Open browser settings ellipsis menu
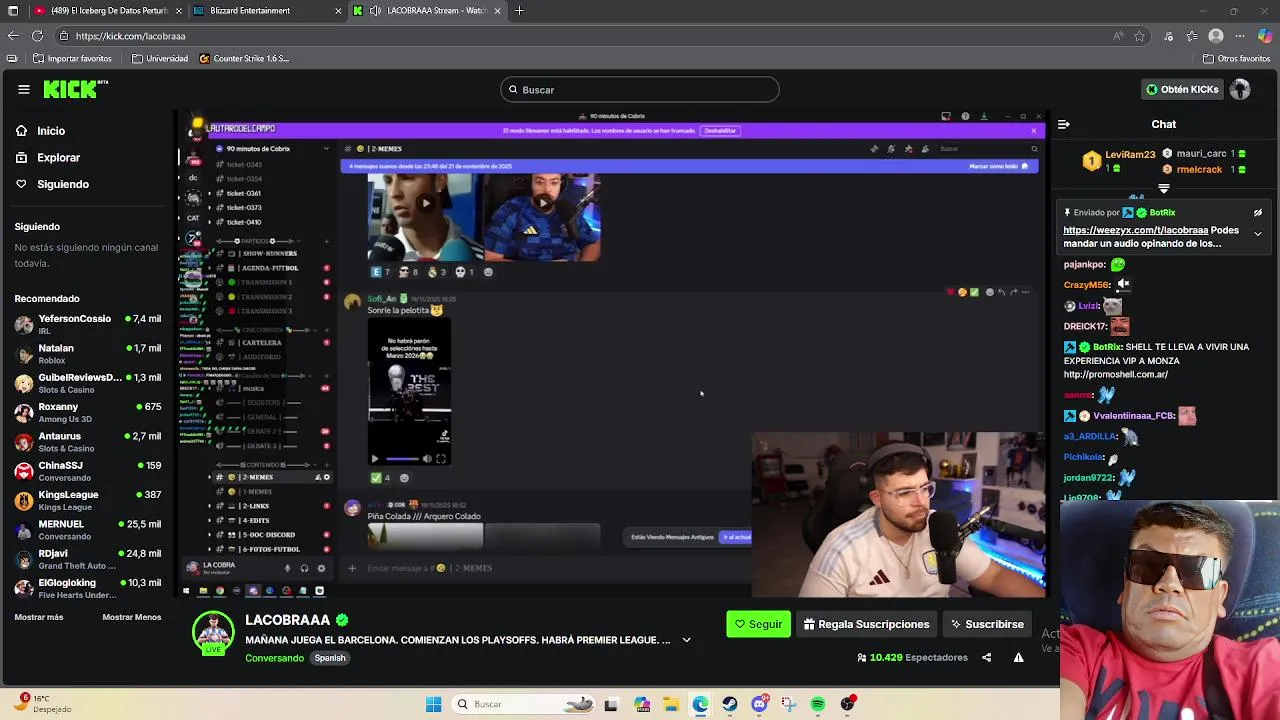The width and height of the screenshot is (1280, 720). [x=1240, y=36]
